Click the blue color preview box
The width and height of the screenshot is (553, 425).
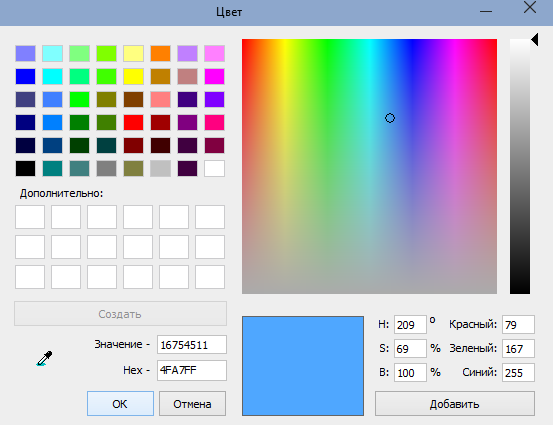(303, 366)
